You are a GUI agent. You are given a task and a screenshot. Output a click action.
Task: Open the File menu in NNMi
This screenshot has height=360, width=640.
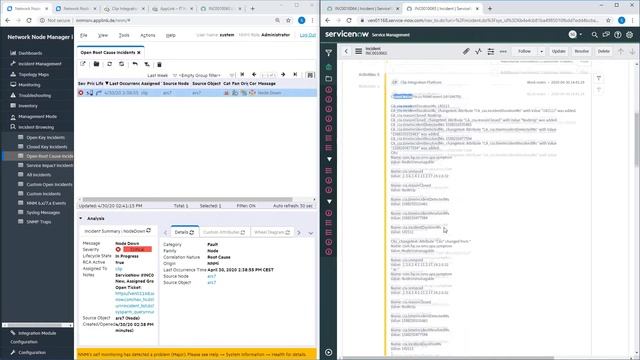click(x=84, y=36)
